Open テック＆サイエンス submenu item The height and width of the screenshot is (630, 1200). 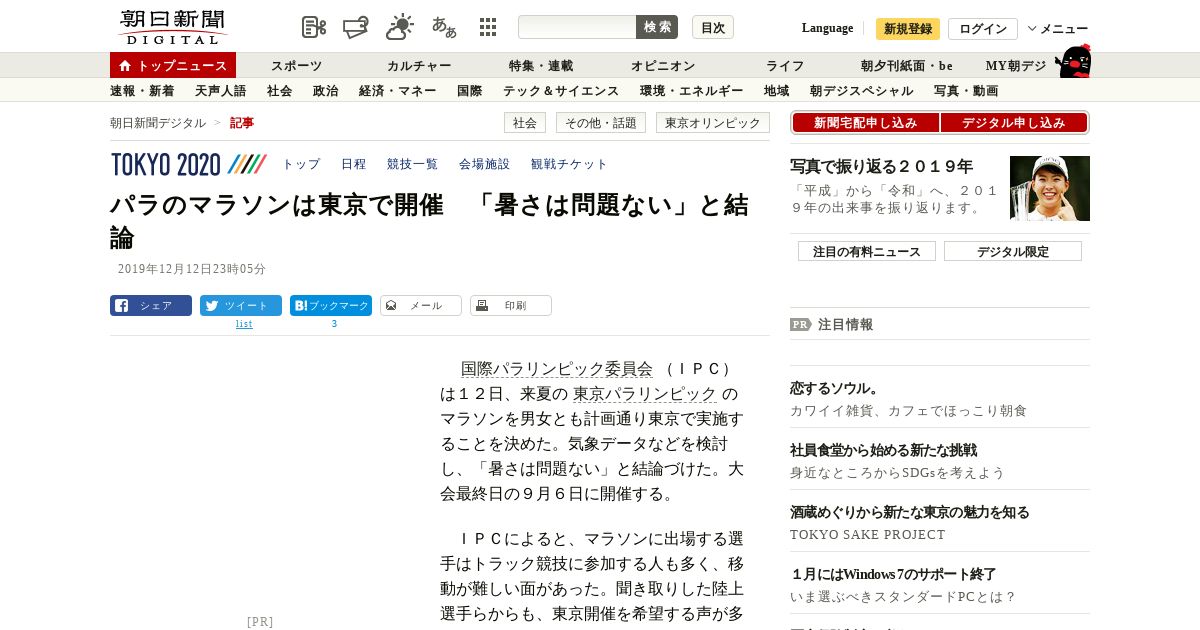tap(561, 90)
